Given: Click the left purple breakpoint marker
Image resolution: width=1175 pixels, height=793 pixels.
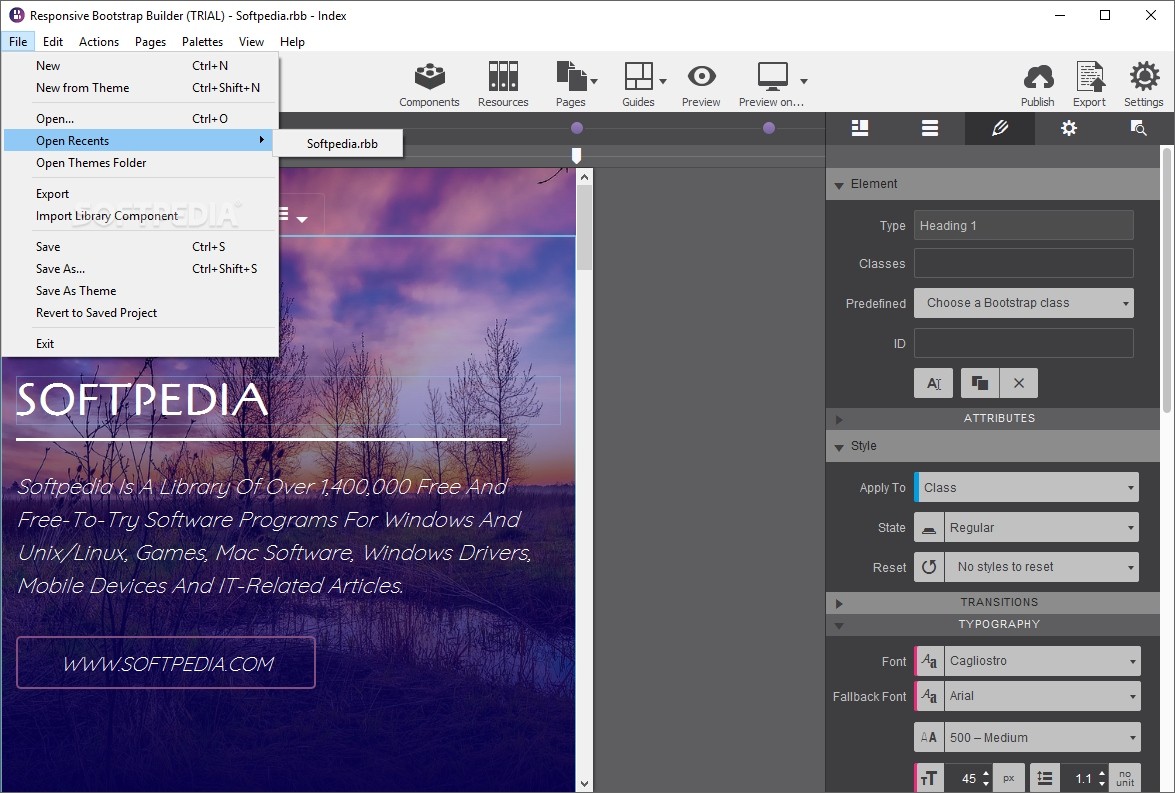Looking at the screenshot, I should click(x=576, y=128).
